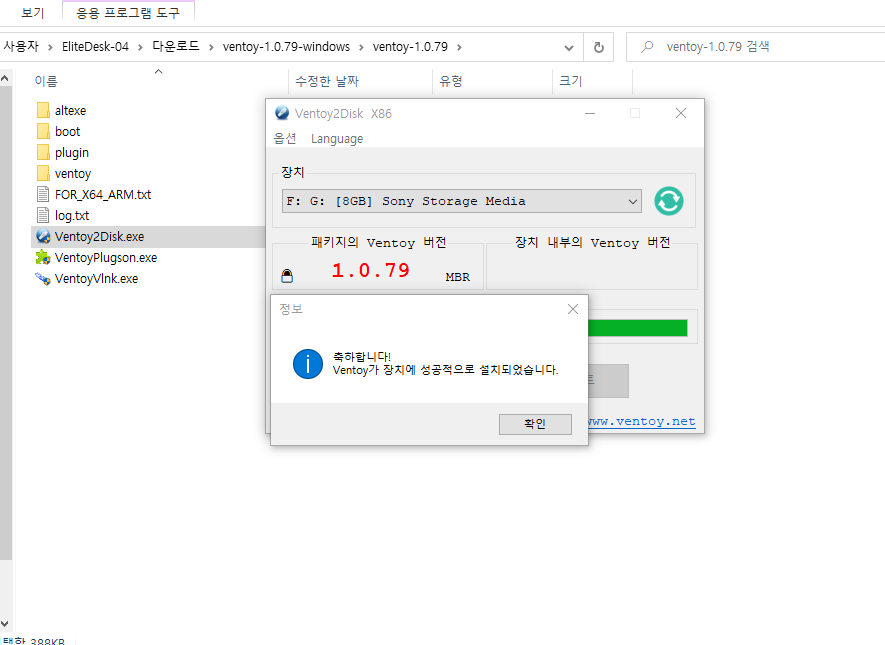
Task: Click the plugin folder icon
Action: (x=43, y=152)
